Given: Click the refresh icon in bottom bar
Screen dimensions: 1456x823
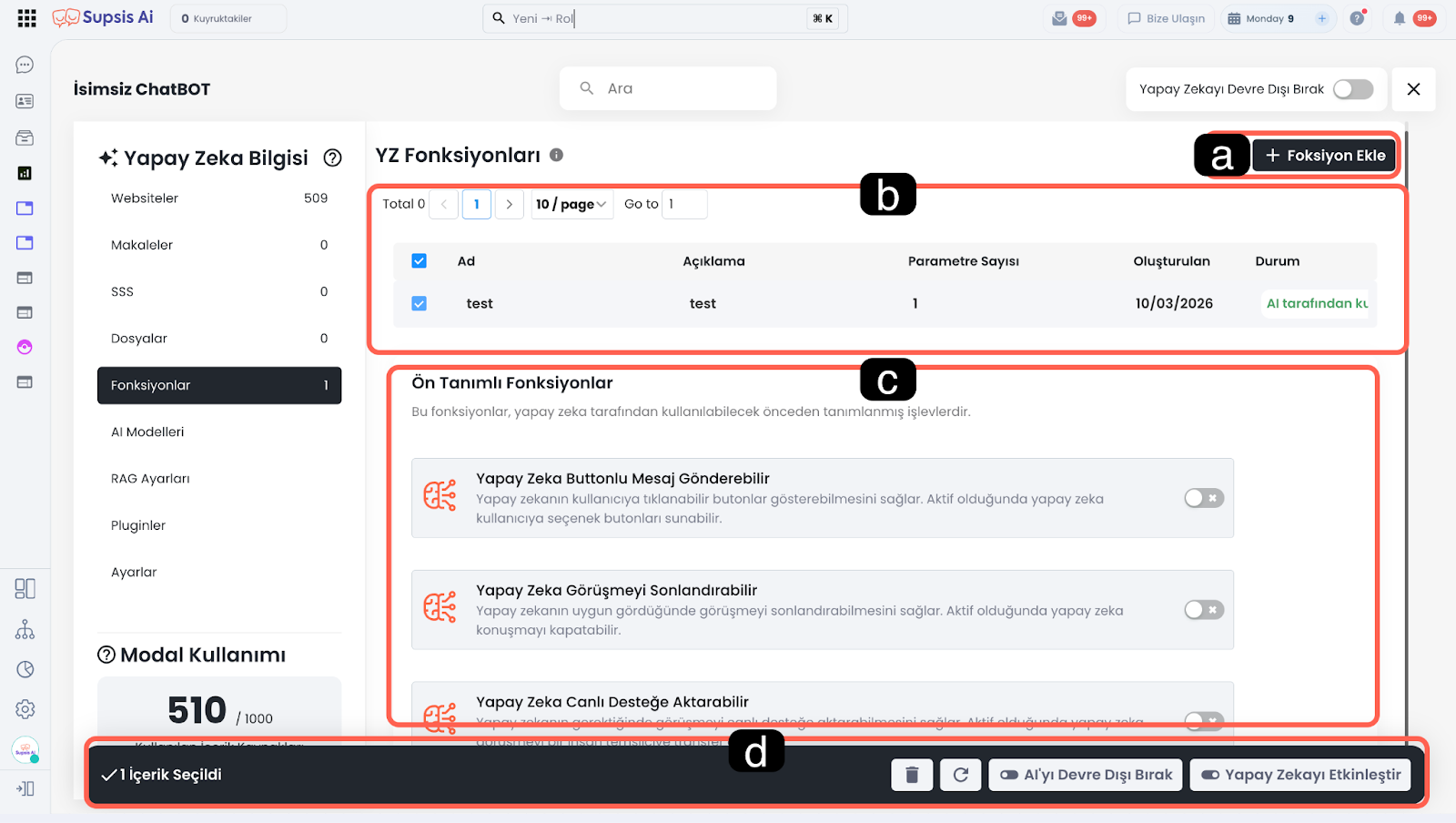Looking at the screenshot, I should pyautogui.click(x=960, y=775).
